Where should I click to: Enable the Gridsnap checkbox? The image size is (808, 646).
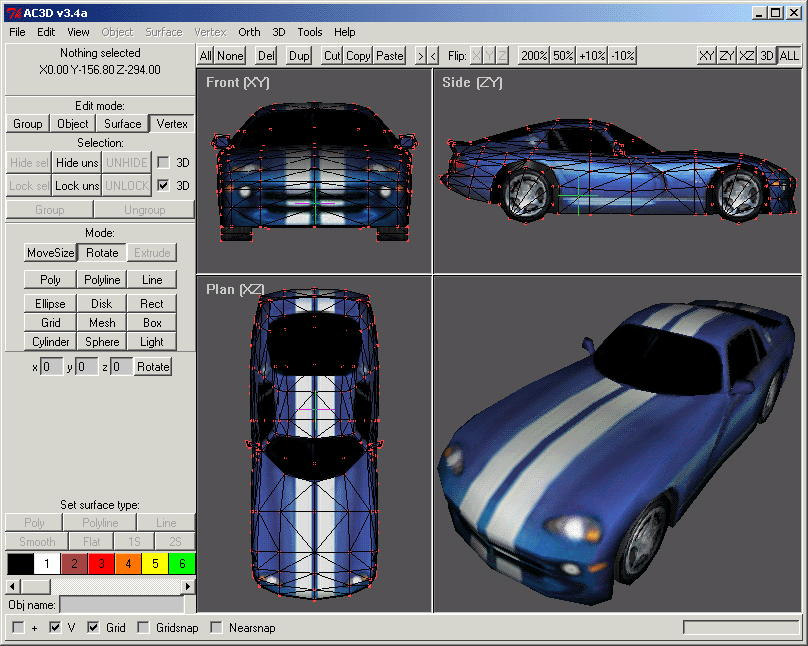coord(143,628)
